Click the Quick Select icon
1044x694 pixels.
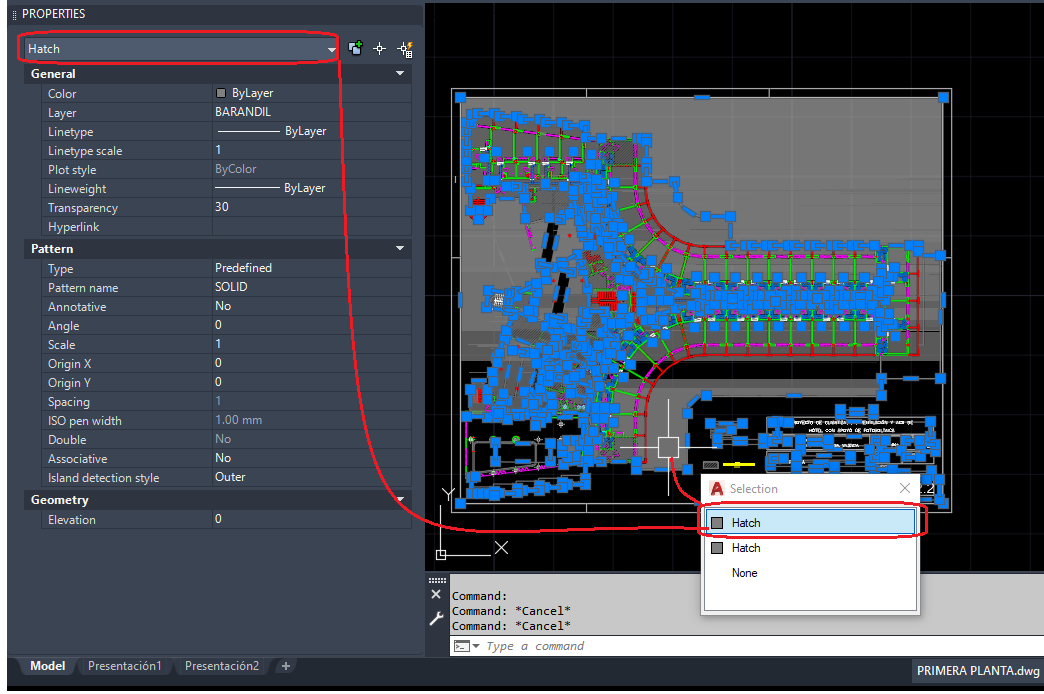tap(405, 49)
